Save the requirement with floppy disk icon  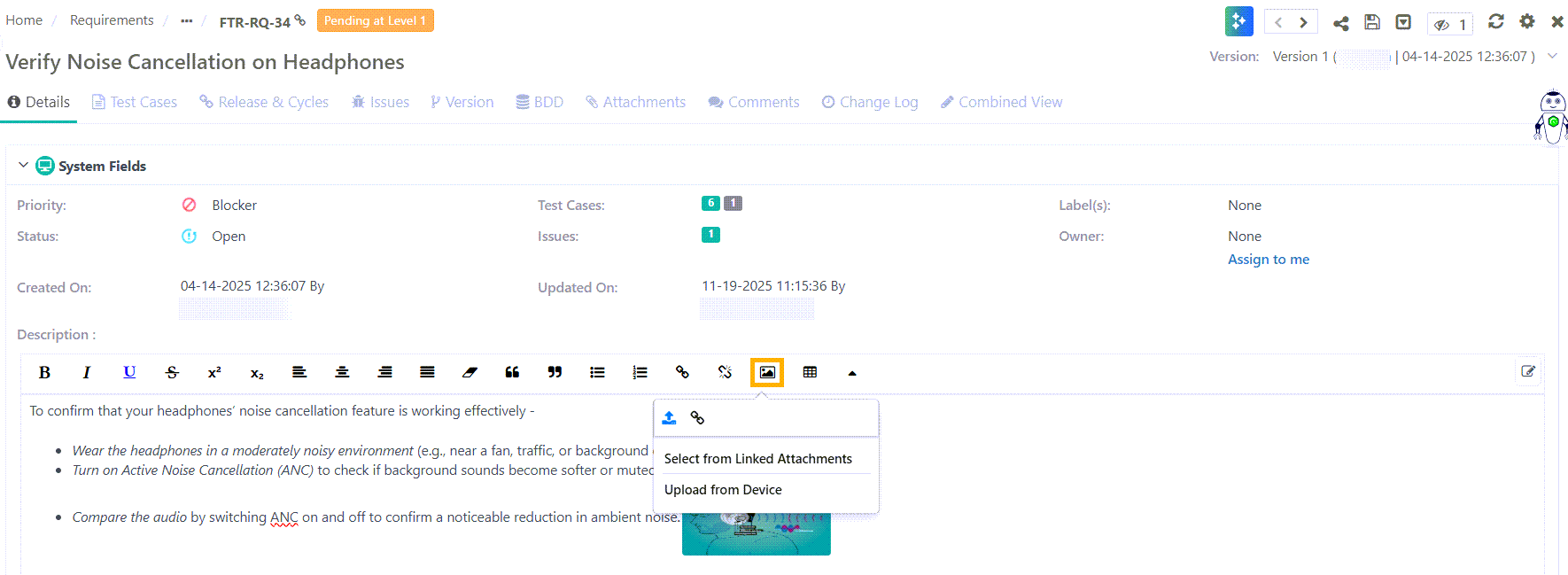tap(1372, 22)
